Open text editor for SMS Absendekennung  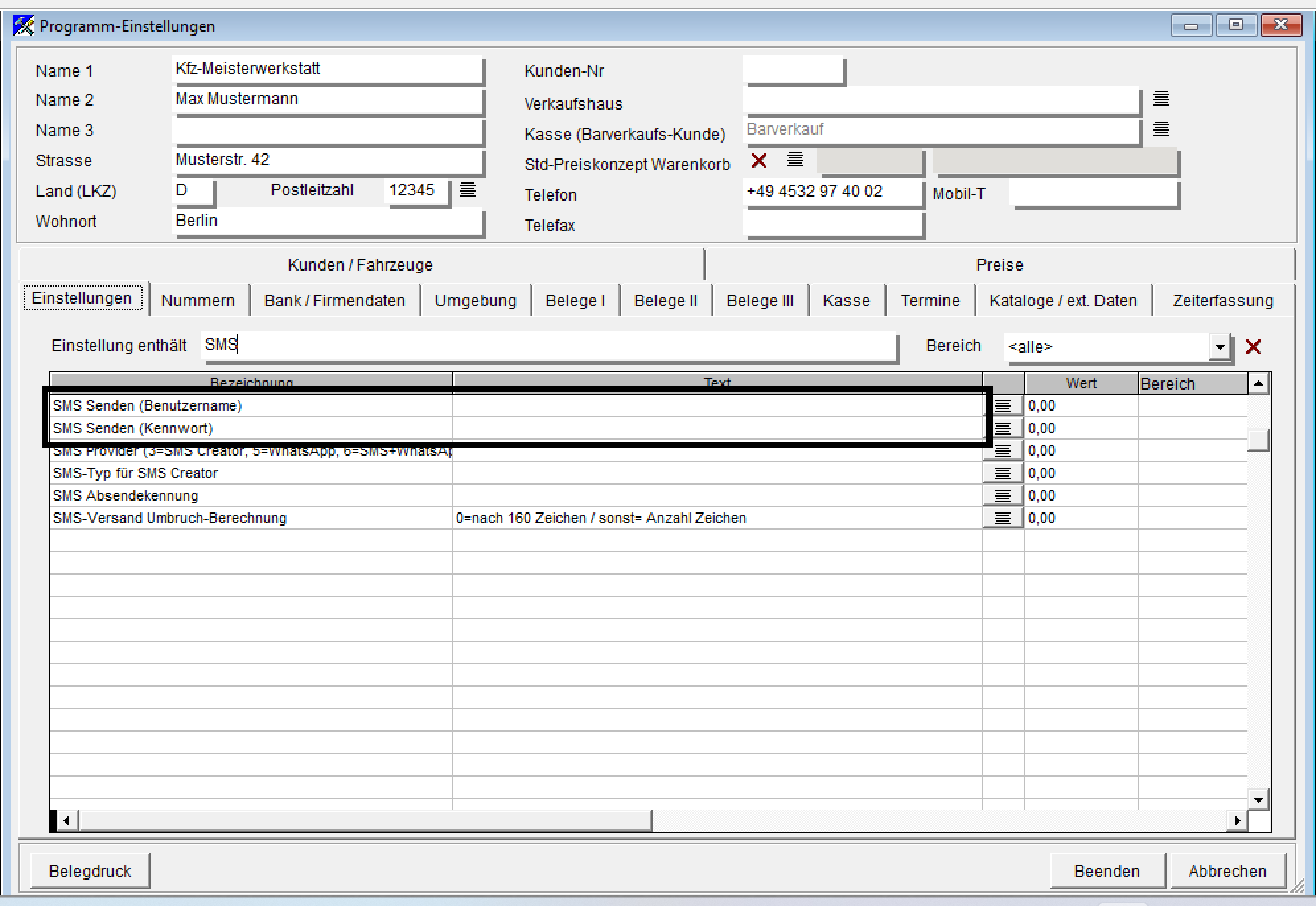coord(1002,496)
